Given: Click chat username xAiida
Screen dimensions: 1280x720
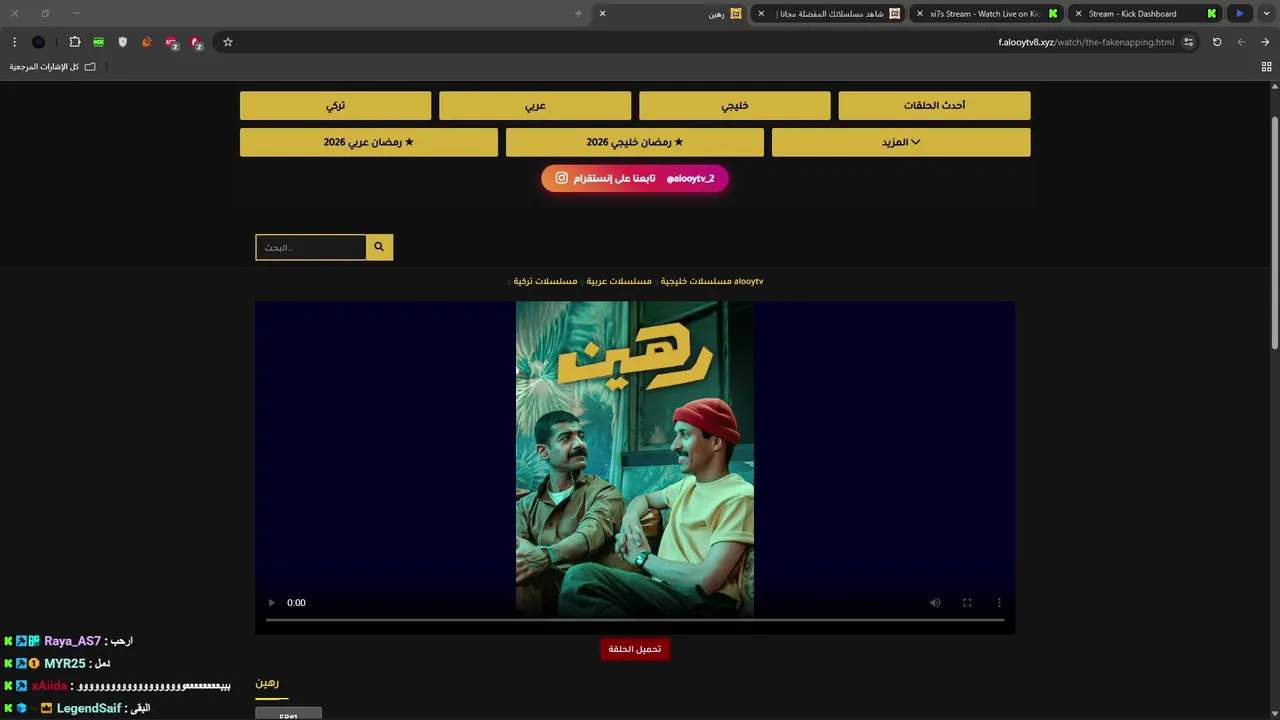Looking at the screenshot, I should pyautogui.click(x=49, y=686).
